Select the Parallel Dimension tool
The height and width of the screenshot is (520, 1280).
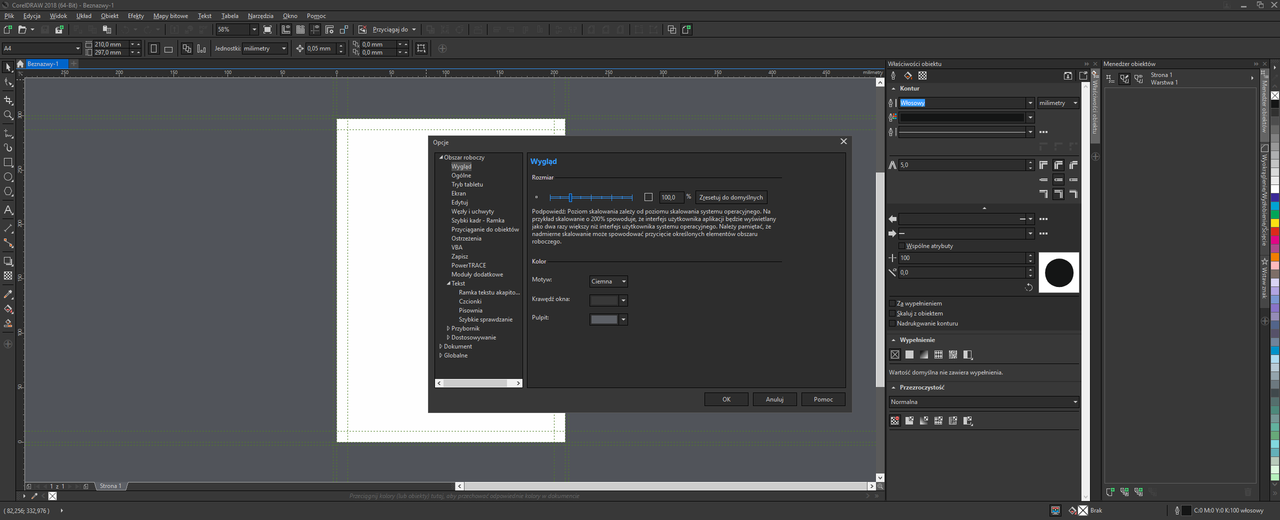pos(8,227)
